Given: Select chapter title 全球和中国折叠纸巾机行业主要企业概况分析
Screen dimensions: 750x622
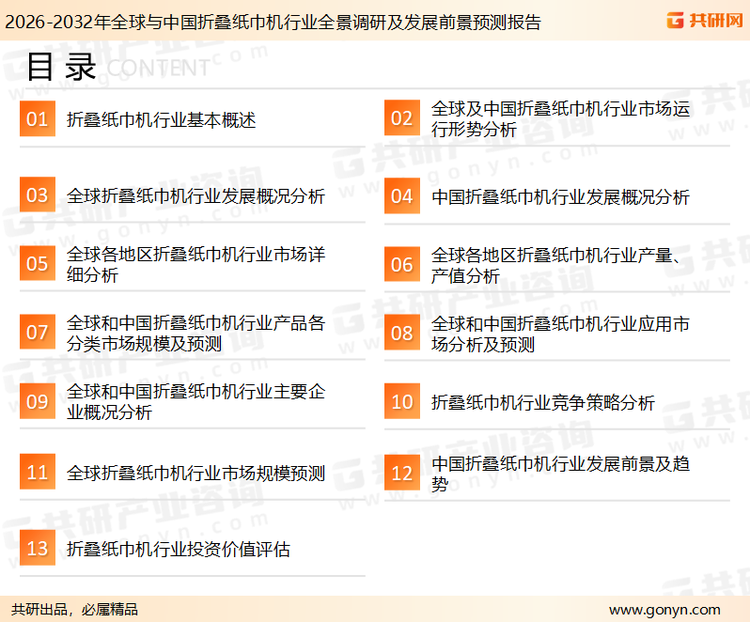Looking at the screenshot, I should [x=196, y=401].
